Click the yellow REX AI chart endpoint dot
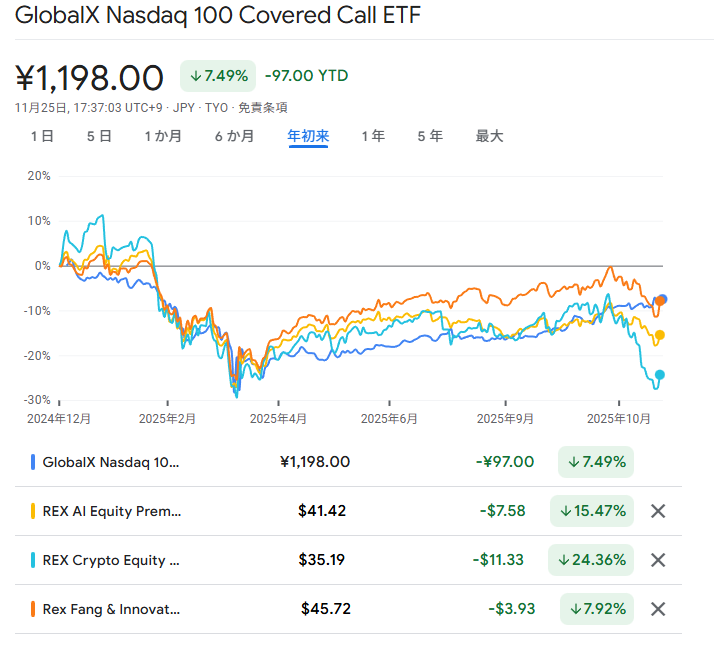Image resolution: width=714 pixels, height=645 pixels. (659, 335)
